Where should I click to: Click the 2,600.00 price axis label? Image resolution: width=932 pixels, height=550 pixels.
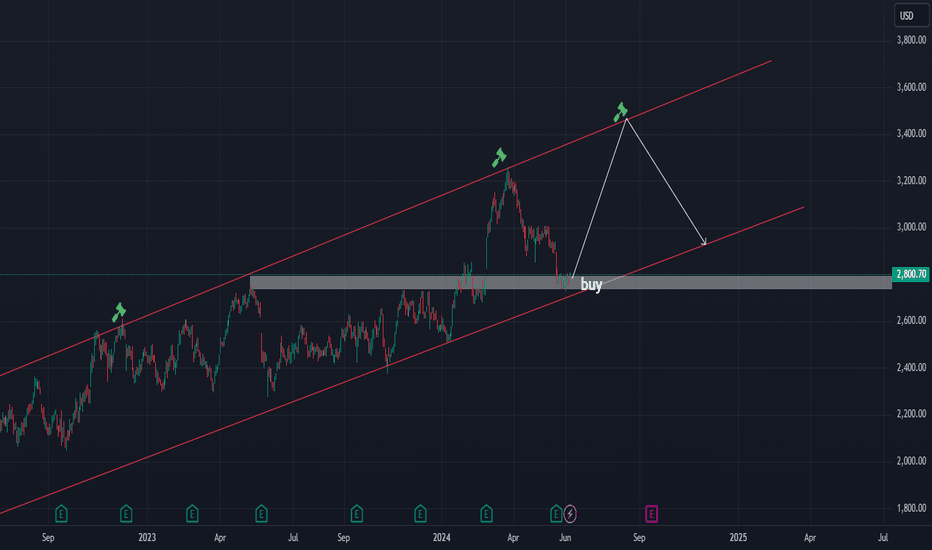coord(911,320)
